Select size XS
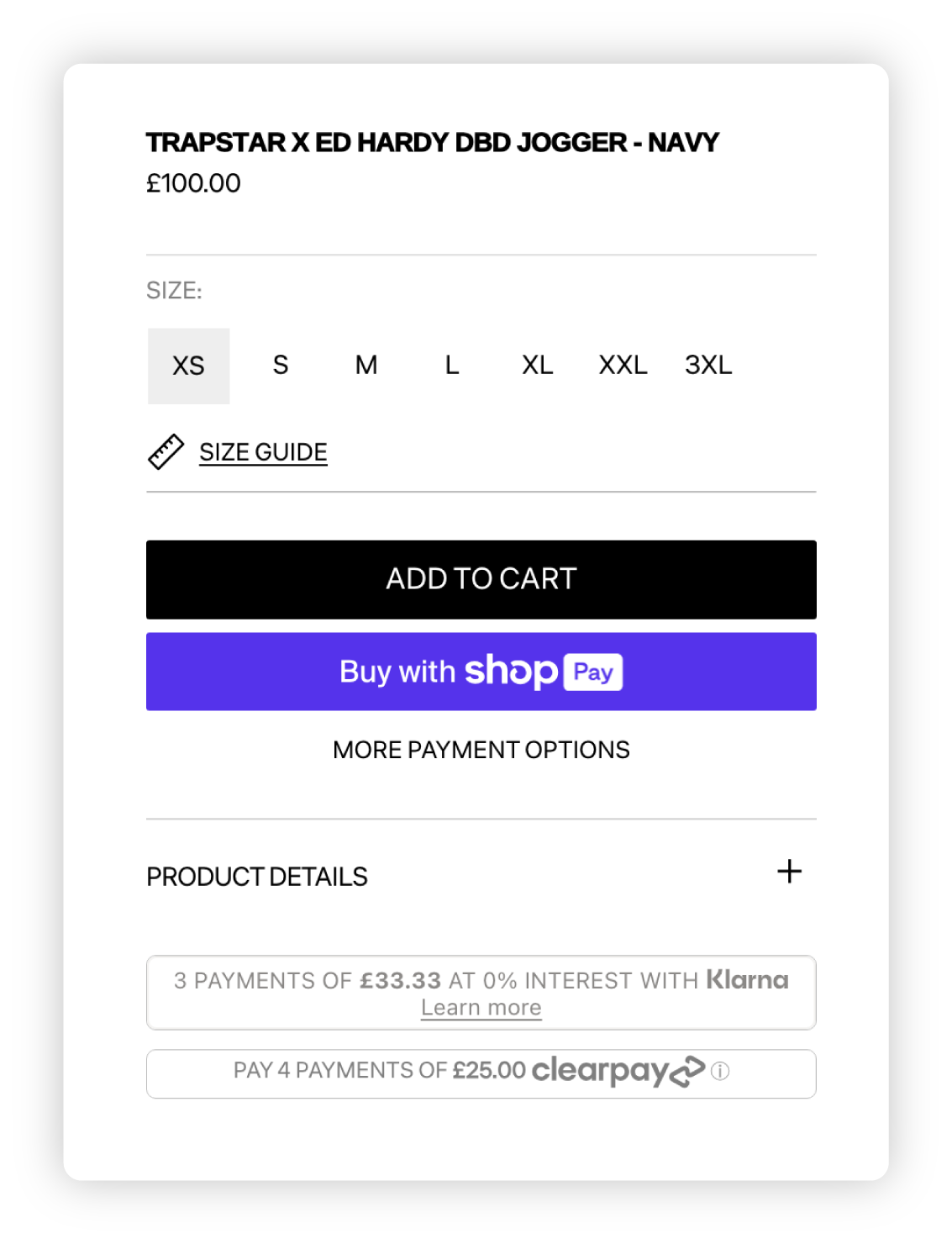The image size is (952, 1244). [x=189, y=366]
